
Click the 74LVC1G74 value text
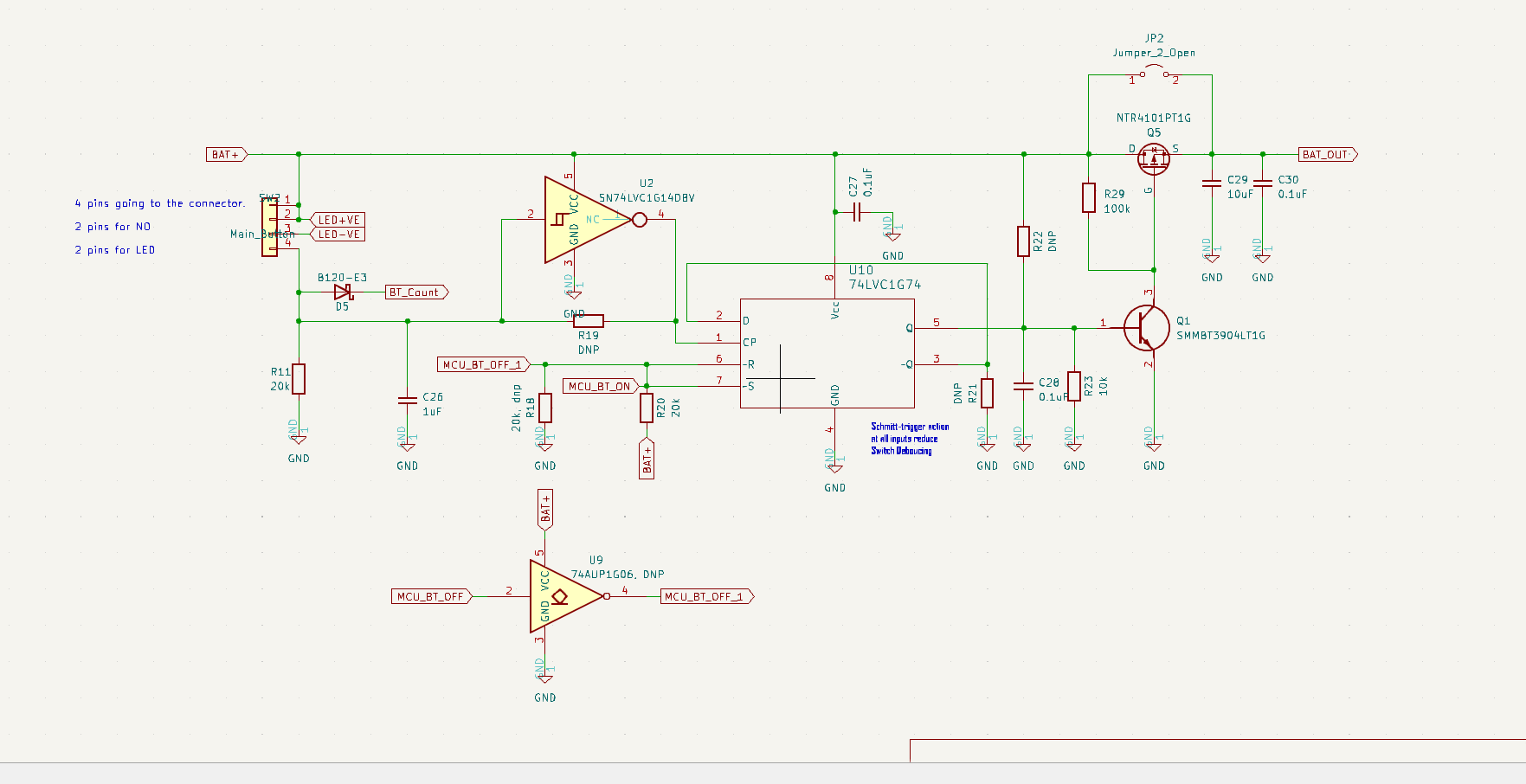(885, 285)
